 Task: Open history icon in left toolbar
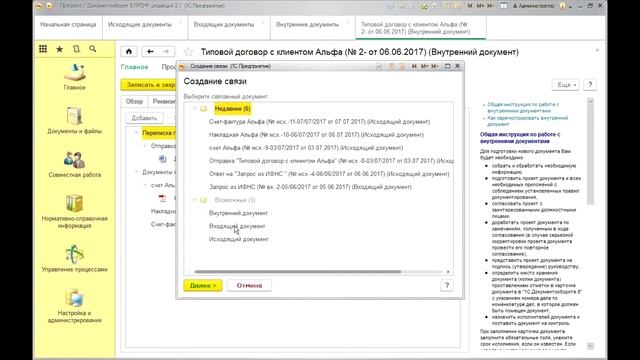[x=76, y=49]
